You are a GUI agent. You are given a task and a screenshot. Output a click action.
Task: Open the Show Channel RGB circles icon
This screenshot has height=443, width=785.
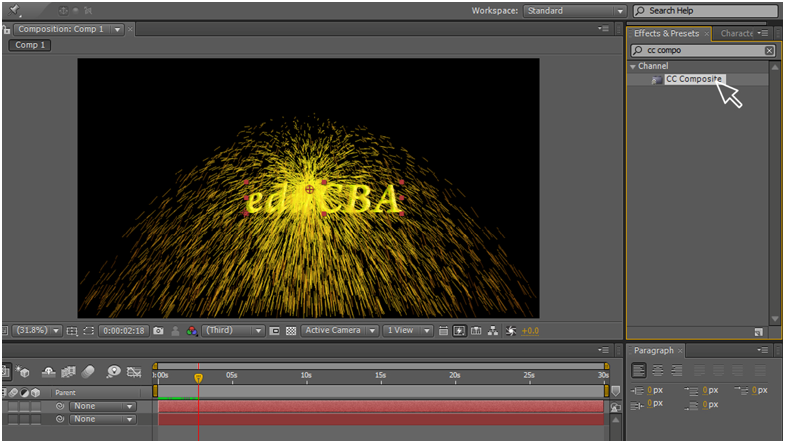(192, 331)
